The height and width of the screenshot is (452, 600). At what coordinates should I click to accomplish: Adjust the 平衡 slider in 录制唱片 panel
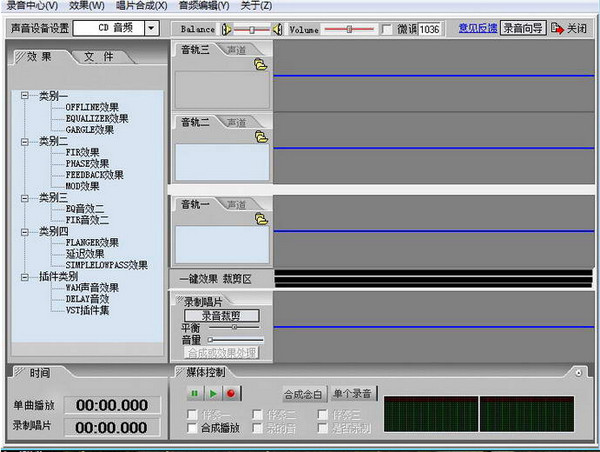click(x=234, y=327)
